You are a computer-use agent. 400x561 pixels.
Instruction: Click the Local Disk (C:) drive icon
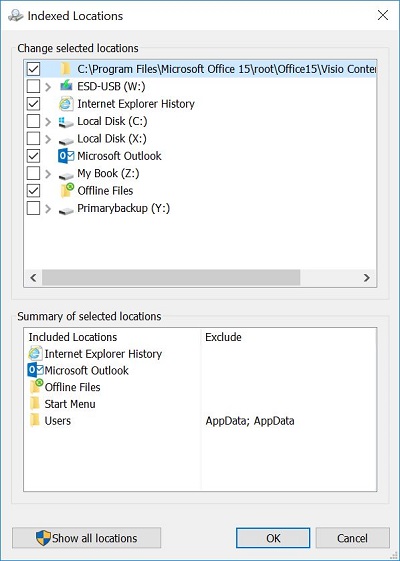click(66, 121)
